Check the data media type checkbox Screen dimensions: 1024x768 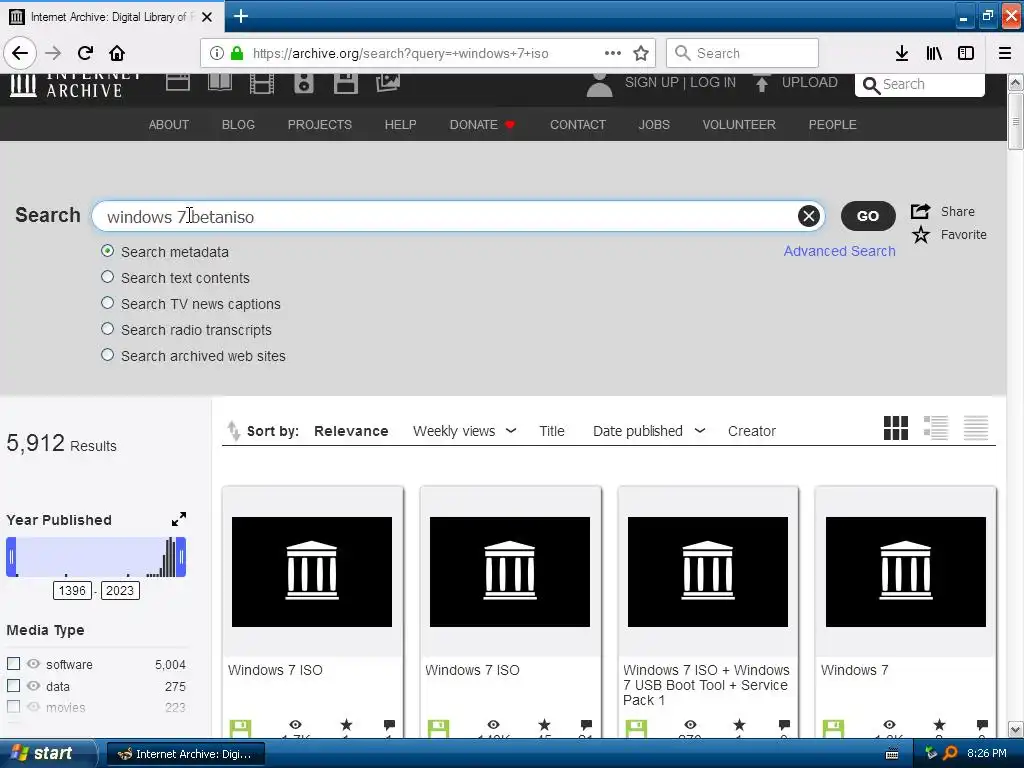tap(13, 686)
